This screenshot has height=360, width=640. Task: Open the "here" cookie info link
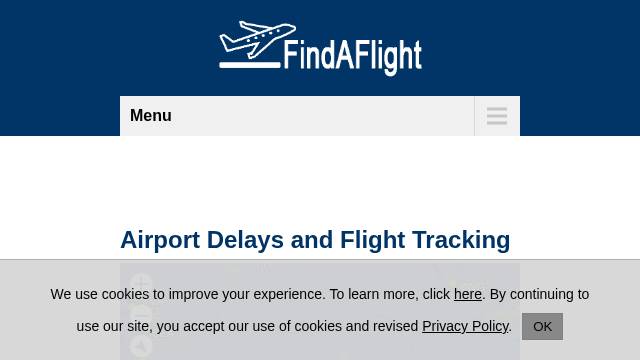[468, 294]
